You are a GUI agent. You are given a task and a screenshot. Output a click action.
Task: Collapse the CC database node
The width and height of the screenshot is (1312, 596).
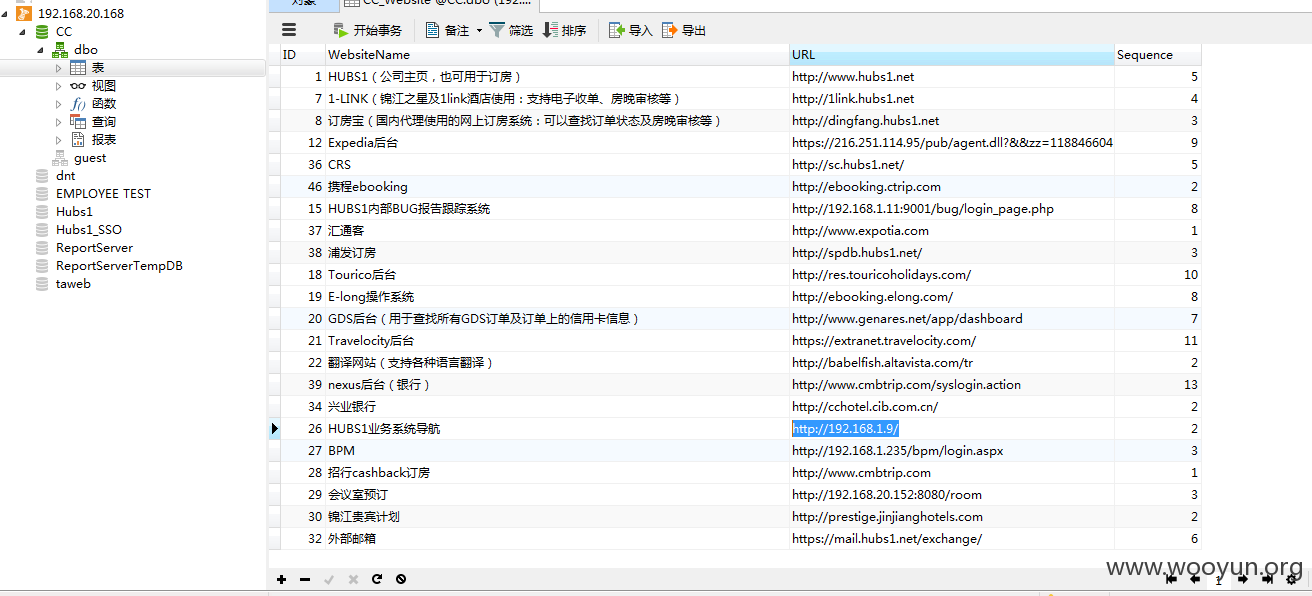[22, 32]
